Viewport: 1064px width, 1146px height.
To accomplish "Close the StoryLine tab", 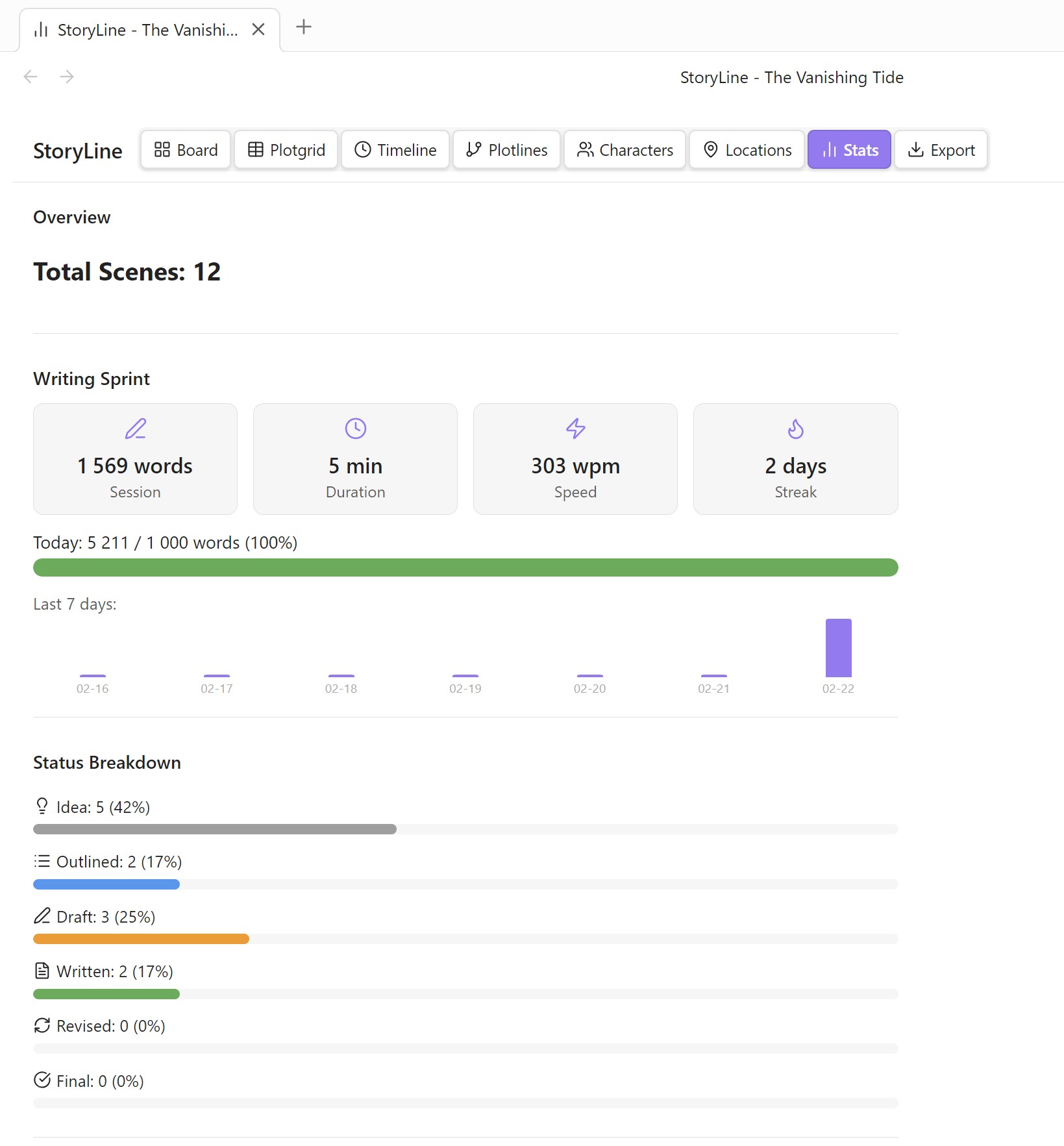I will [258, 30].
